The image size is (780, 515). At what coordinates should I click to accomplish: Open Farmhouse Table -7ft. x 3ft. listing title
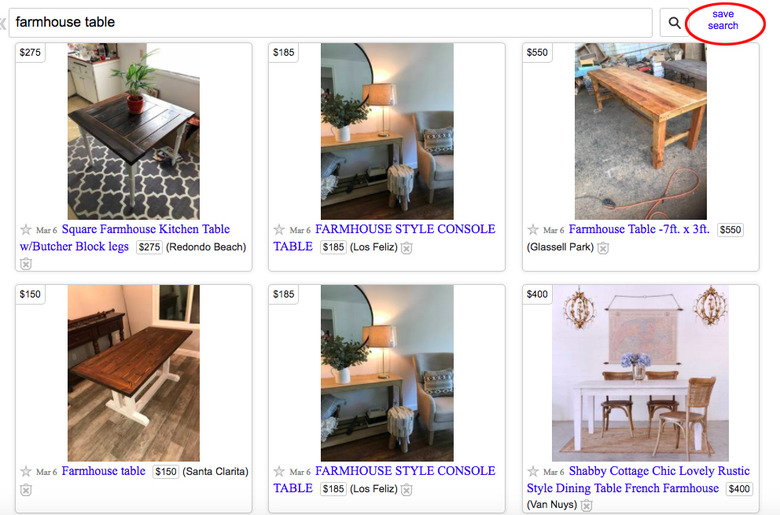click(x=639, y=229)
